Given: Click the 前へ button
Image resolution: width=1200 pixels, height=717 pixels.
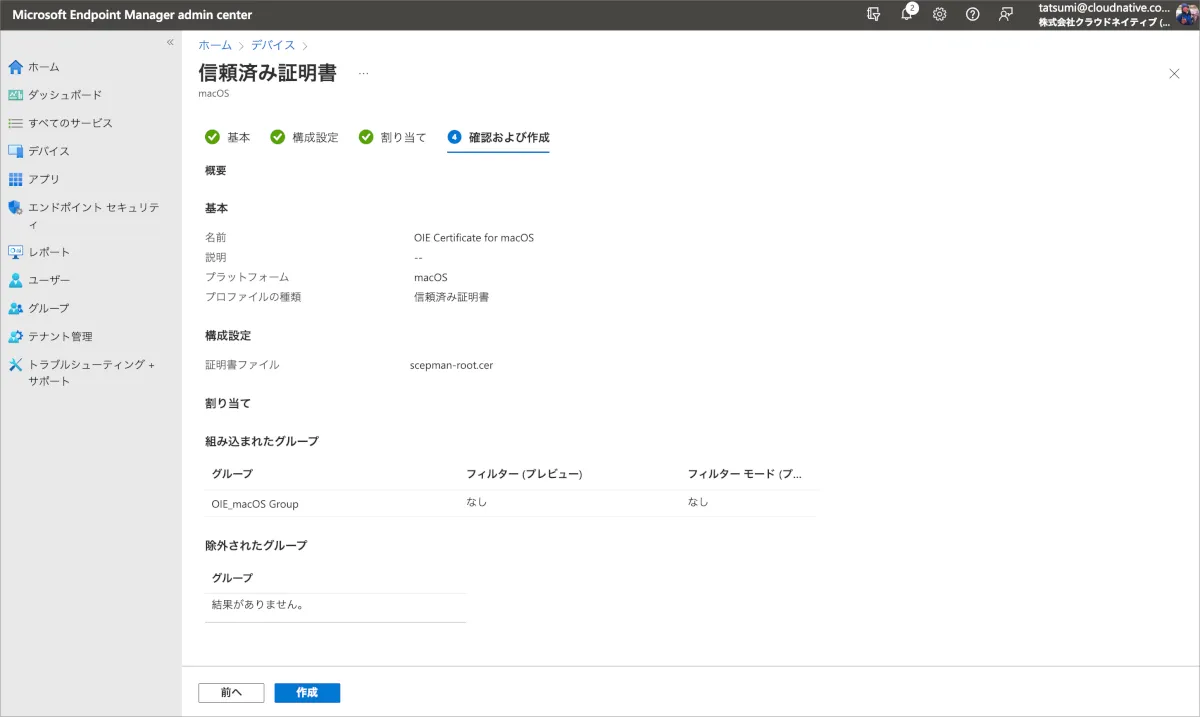Looking at the screenshot, I should click(x=231, y=693).
